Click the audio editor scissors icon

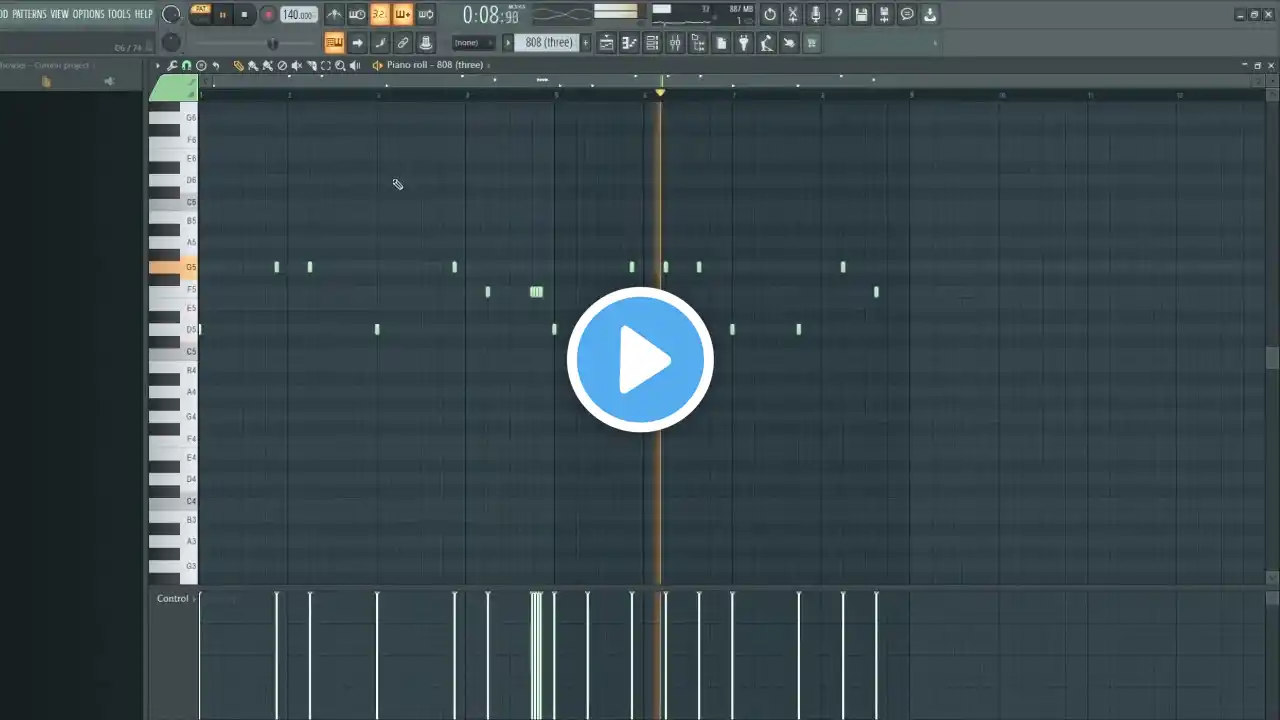click(x=793, y=15)
